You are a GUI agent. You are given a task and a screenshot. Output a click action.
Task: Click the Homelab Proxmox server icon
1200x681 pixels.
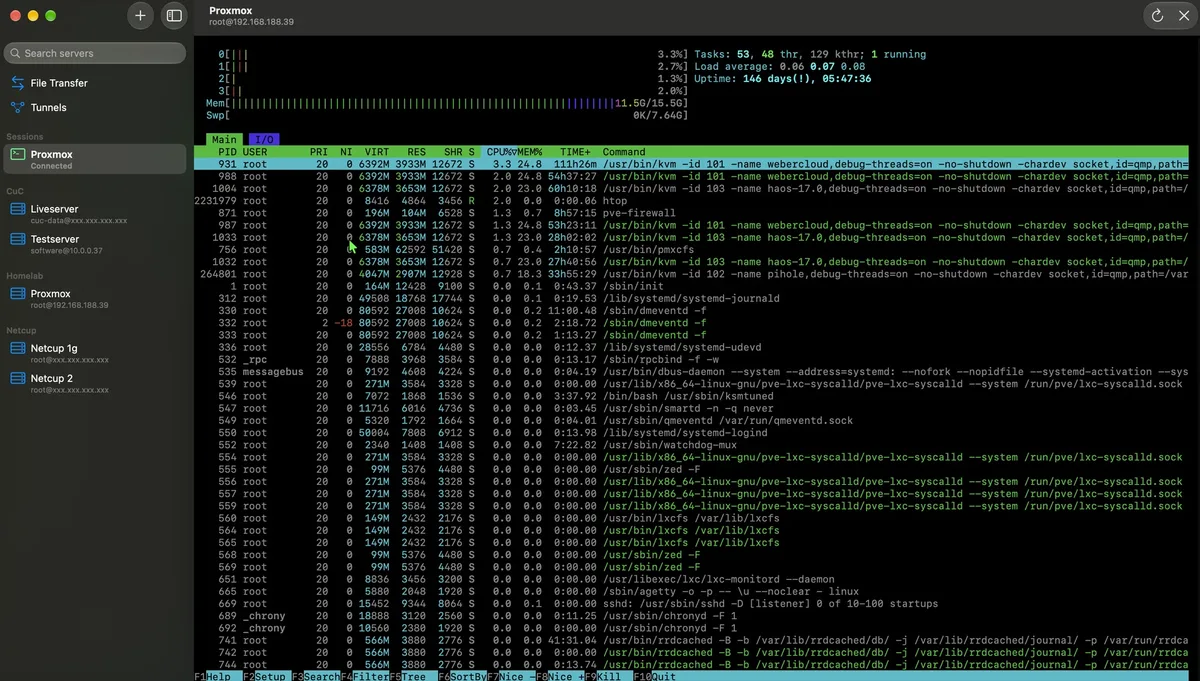click(17, 294)
